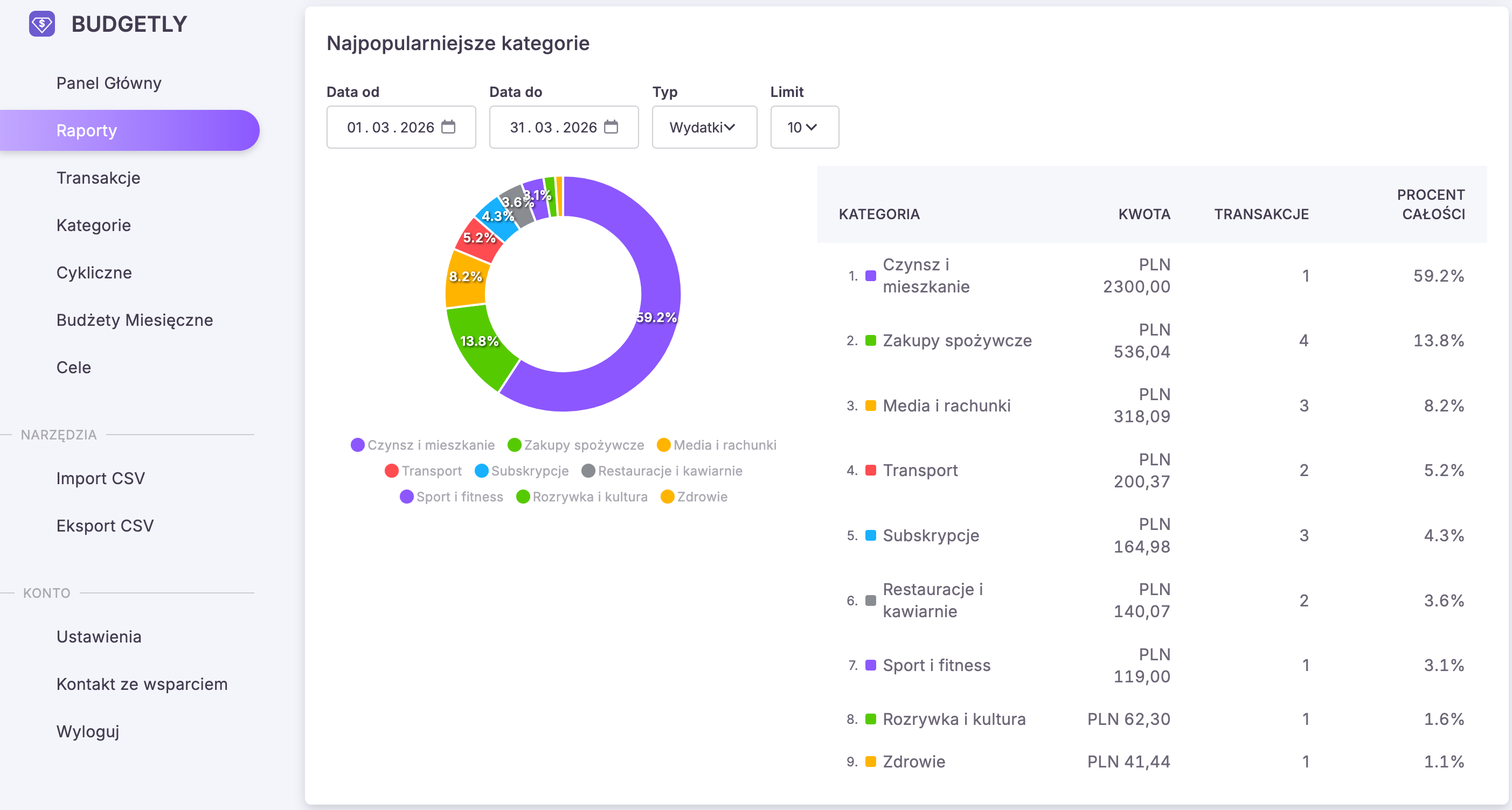The image size is (1512, 810).
Task: Click the KWOTA column header
Action: point(1144,214)
